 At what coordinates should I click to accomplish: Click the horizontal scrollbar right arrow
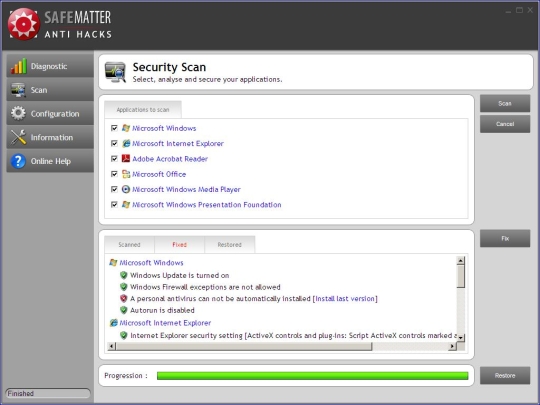[452, 346]
